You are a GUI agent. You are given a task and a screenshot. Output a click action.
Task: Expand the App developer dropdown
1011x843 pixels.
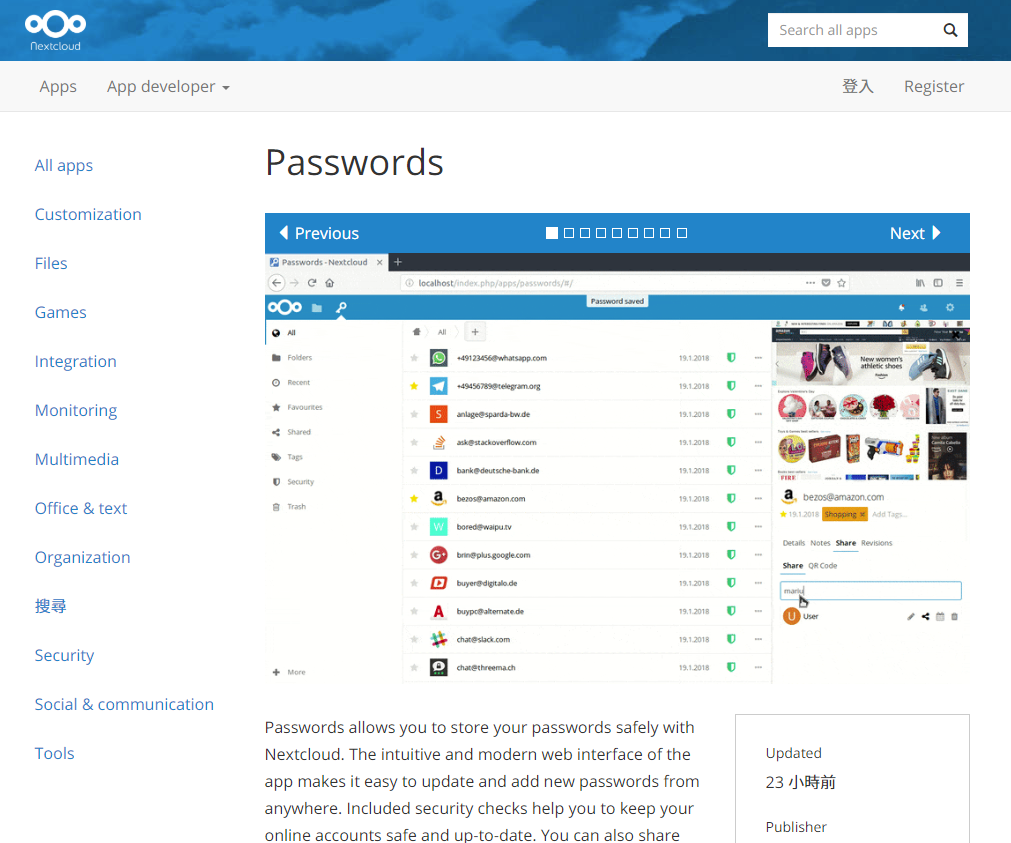[168, 86]
